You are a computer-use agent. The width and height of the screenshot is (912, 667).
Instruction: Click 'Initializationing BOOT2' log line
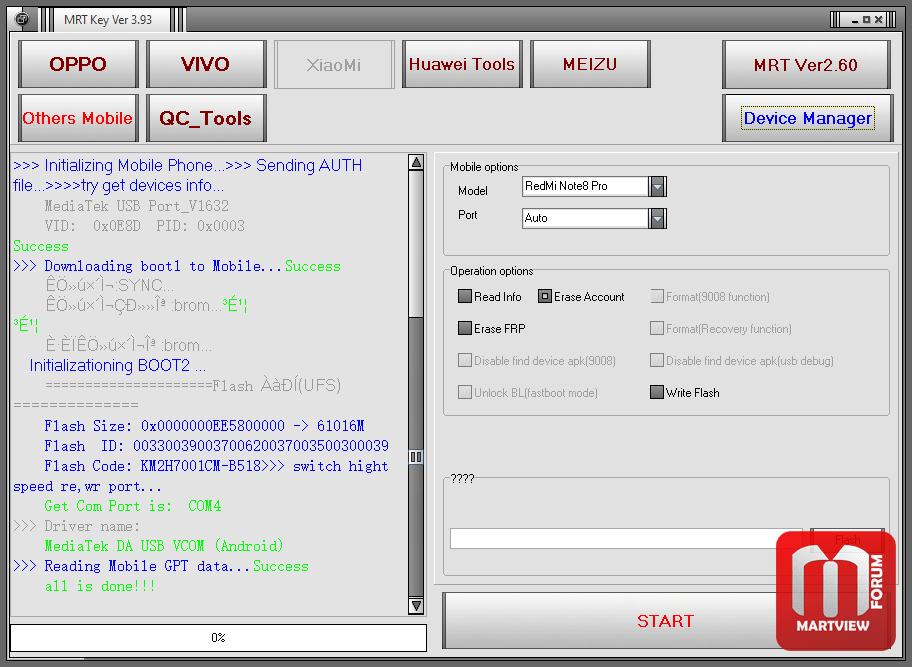click(x=117, y=365)
